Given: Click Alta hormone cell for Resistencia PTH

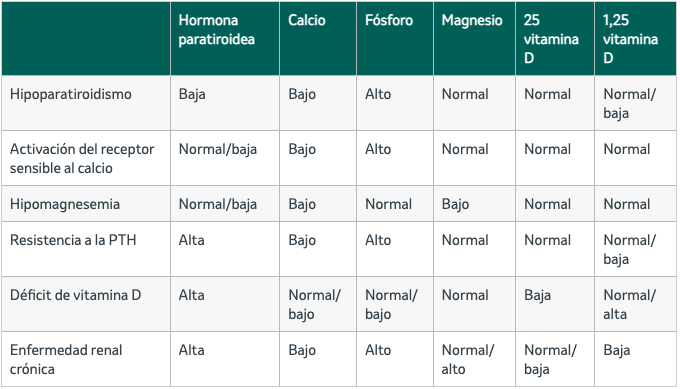Looking at the screenshot, I should coord(191,240).
